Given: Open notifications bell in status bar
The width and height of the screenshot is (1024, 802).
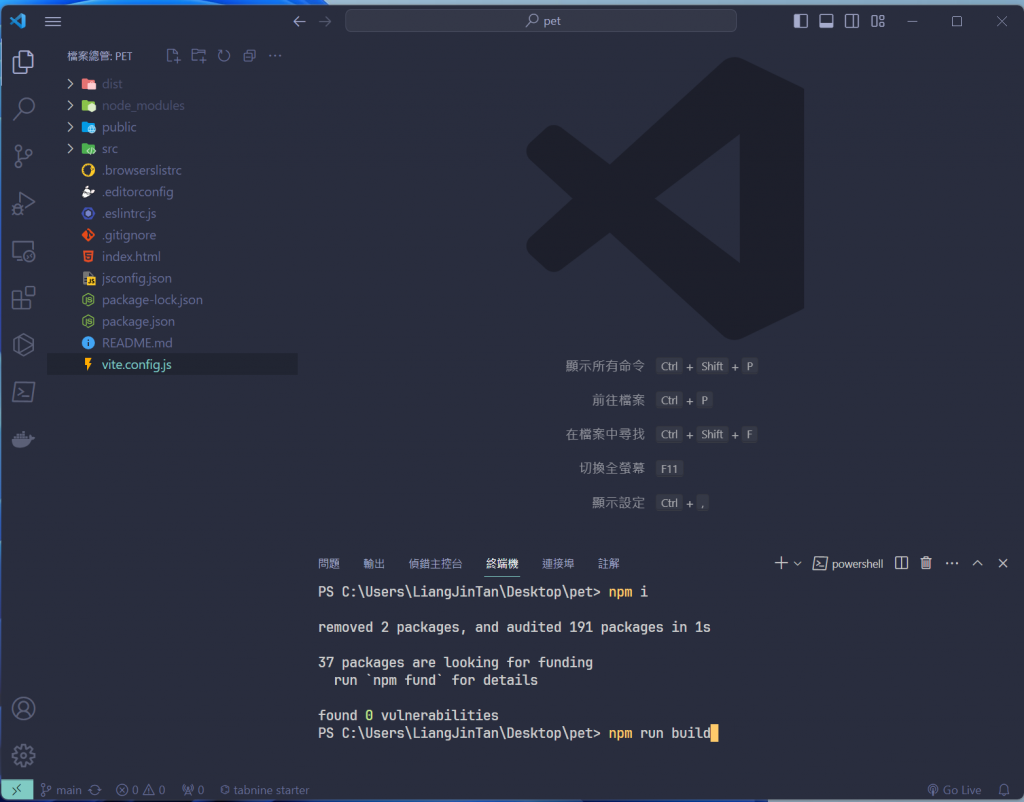Looking at the screenshot, I should coord(1004,790).
